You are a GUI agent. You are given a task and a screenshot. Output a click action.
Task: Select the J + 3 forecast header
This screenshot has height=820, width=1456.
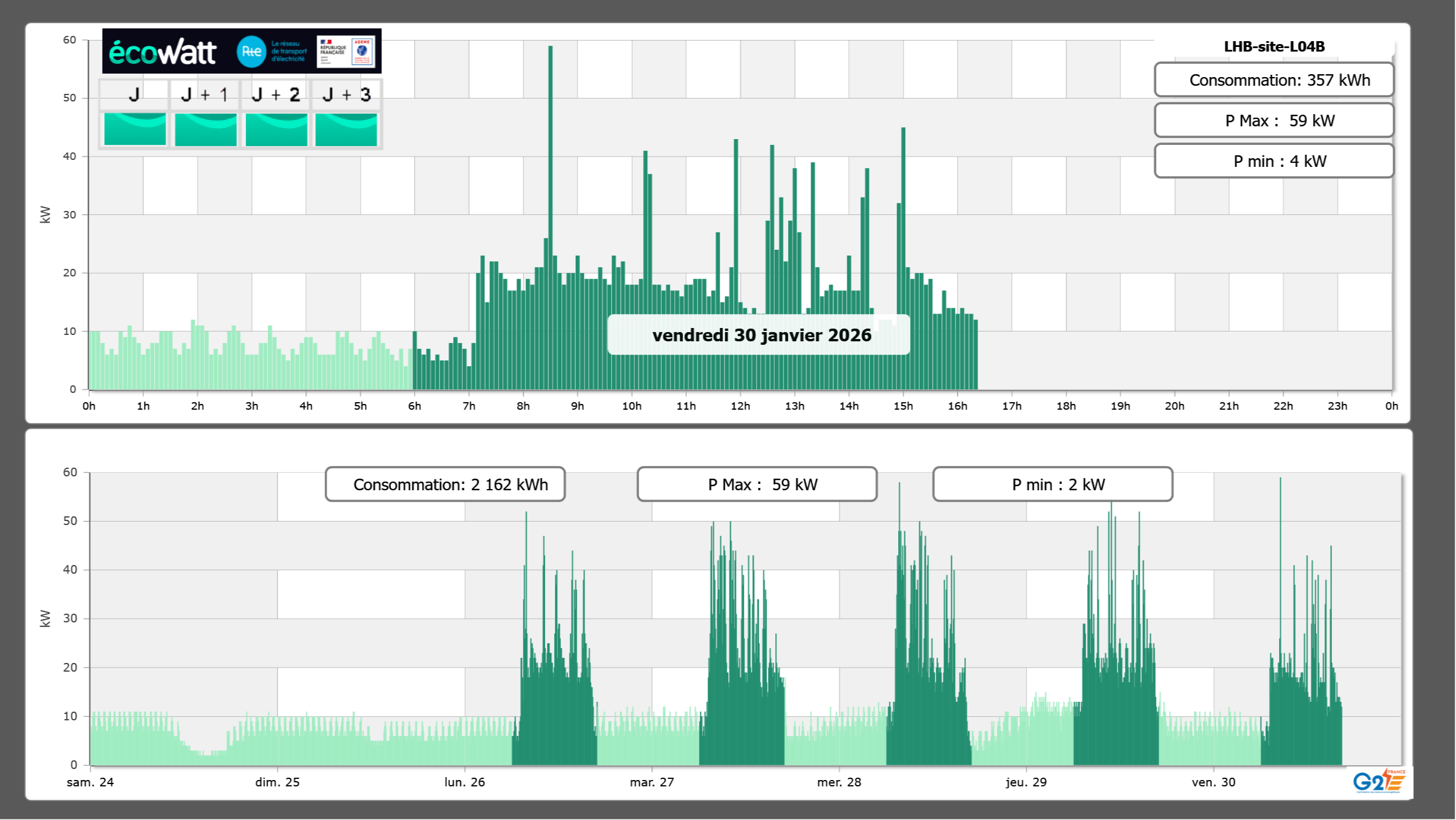tap(346, 94)
